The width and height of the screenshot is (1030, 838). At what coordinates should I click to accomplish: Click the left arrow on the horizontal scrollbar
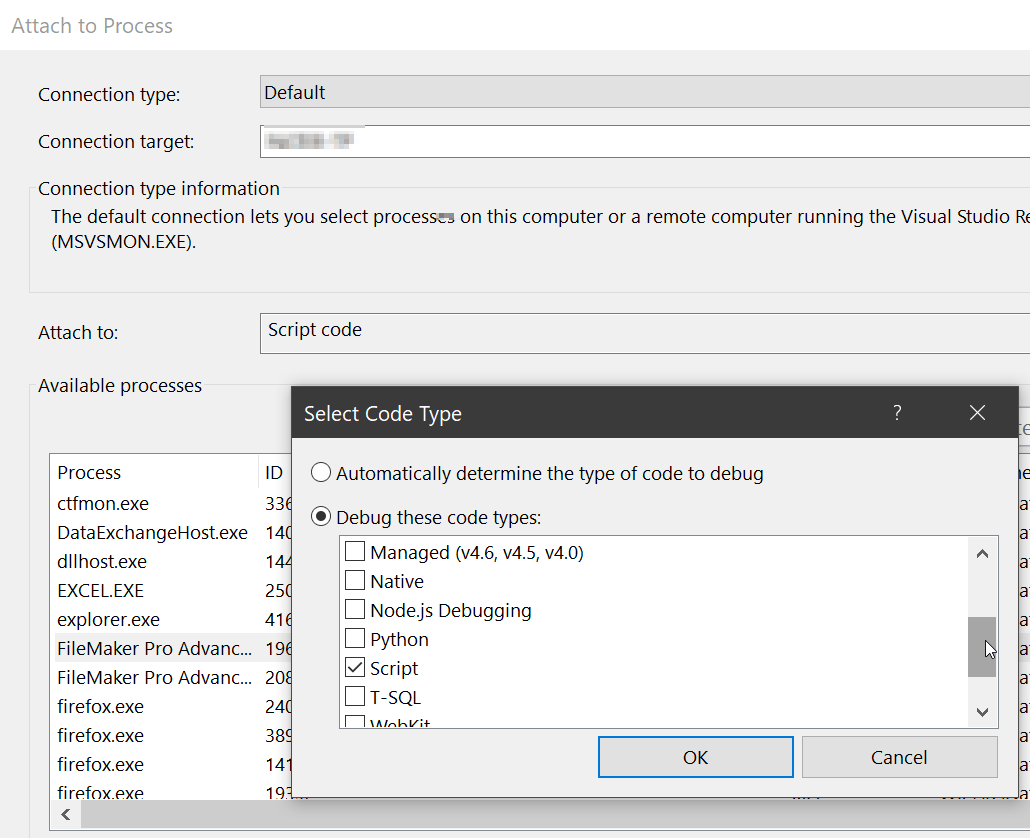point(65,814)
